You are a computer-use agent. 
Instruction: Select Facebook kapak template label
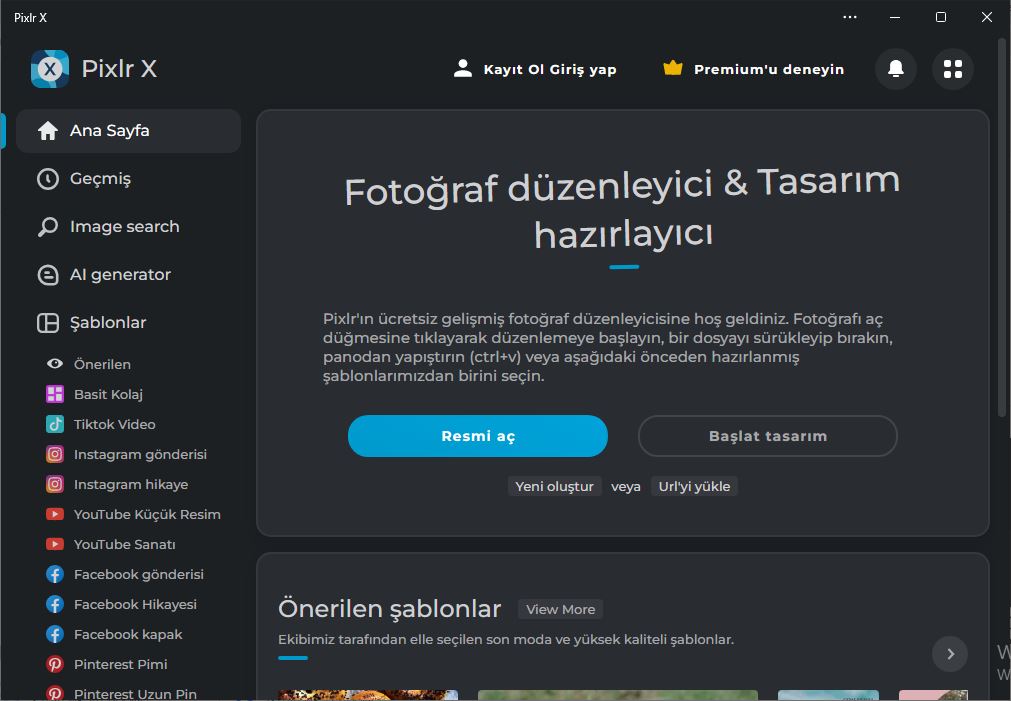click(x=128, y=635)
